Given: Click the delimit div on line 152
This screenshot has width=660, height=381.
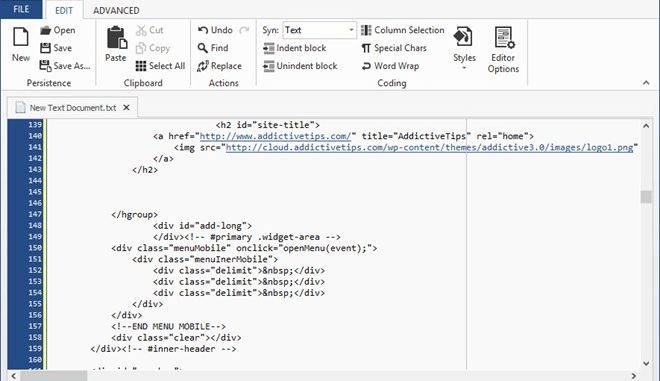Looking at the screenshot, I should 239,270.
